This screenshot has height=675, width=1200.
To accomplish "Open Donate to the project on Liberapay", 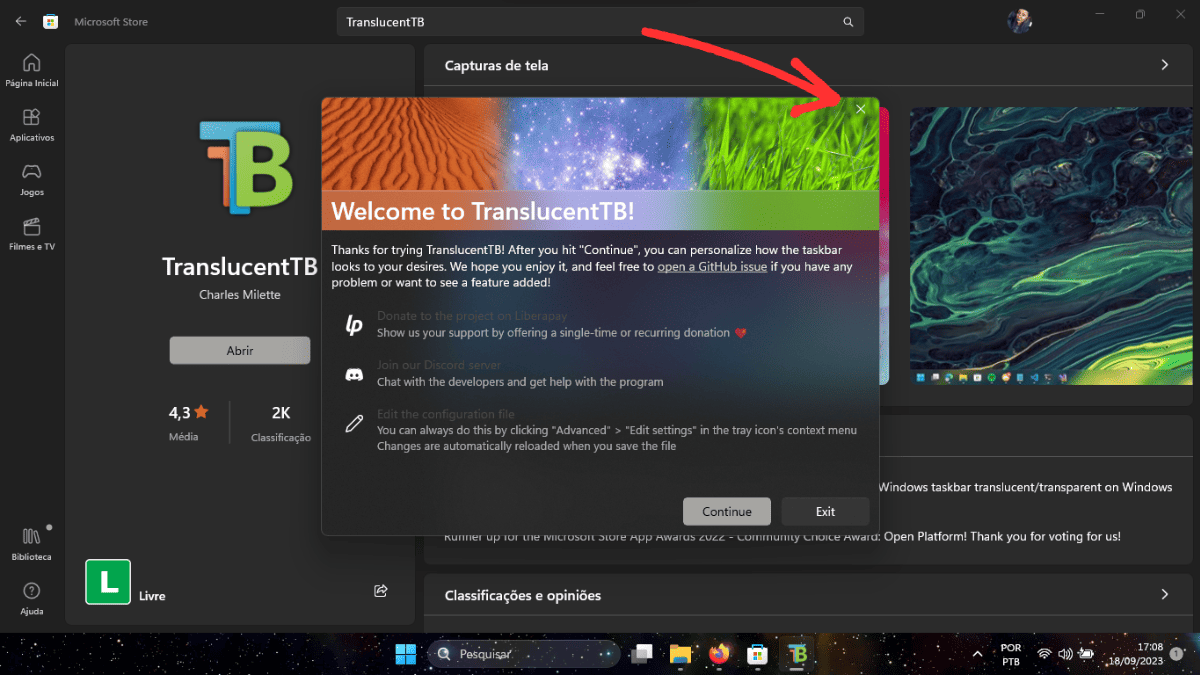I will pyautogui.click(x=472, y=316).
